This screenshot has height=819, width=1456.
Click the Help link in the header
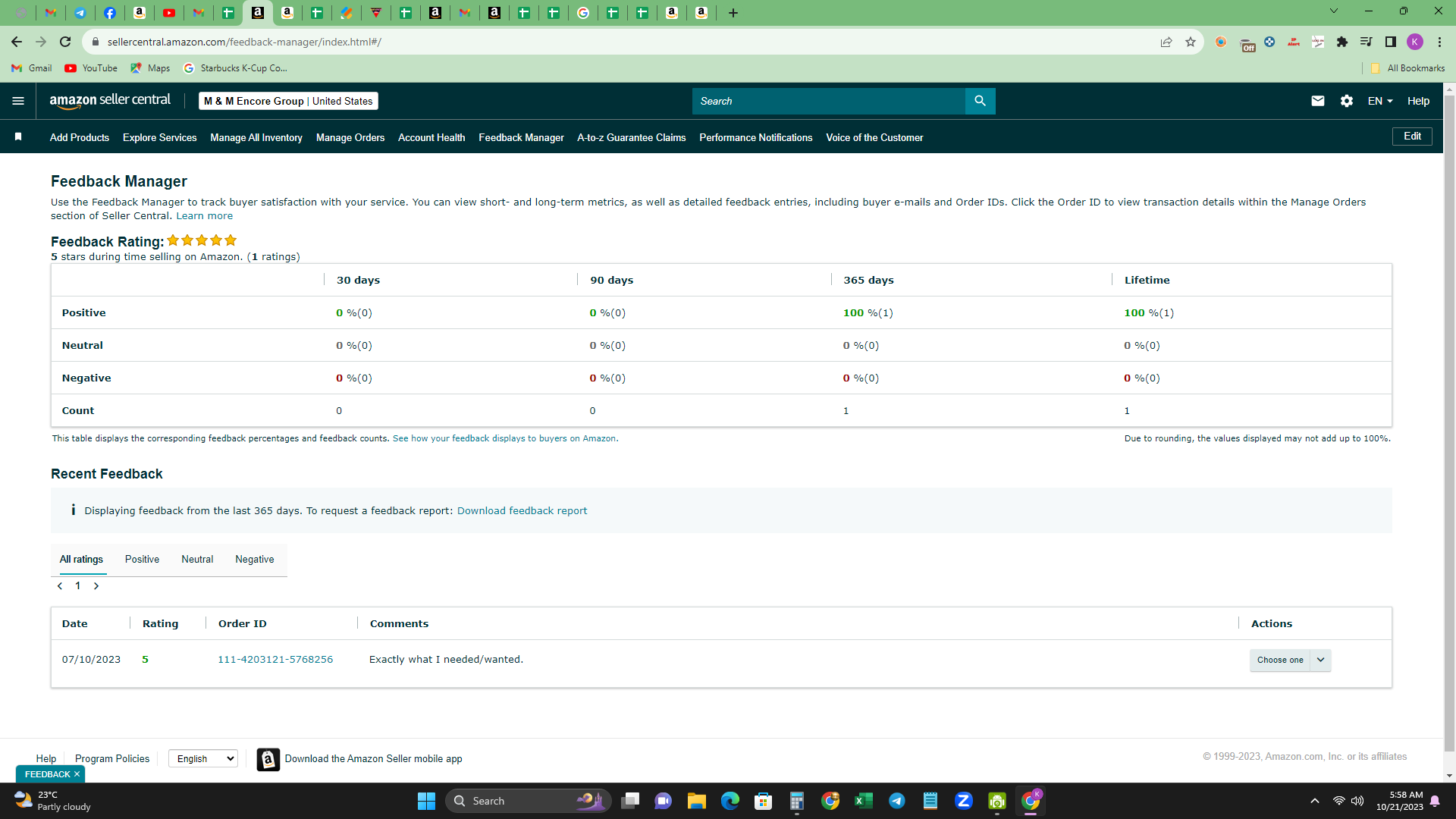[x=1418, y=101]
